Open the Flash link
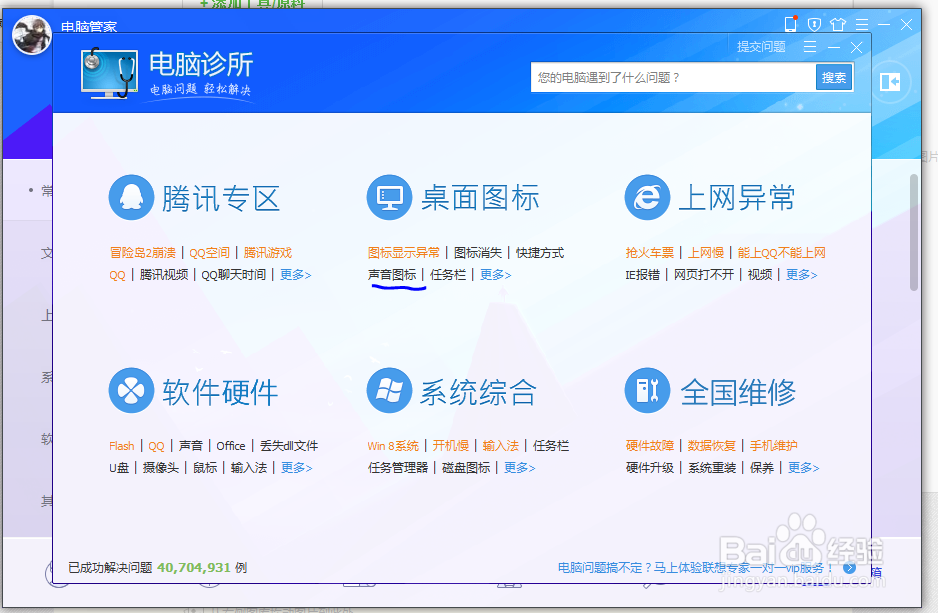938x613 pixels. tap(121, 446)
